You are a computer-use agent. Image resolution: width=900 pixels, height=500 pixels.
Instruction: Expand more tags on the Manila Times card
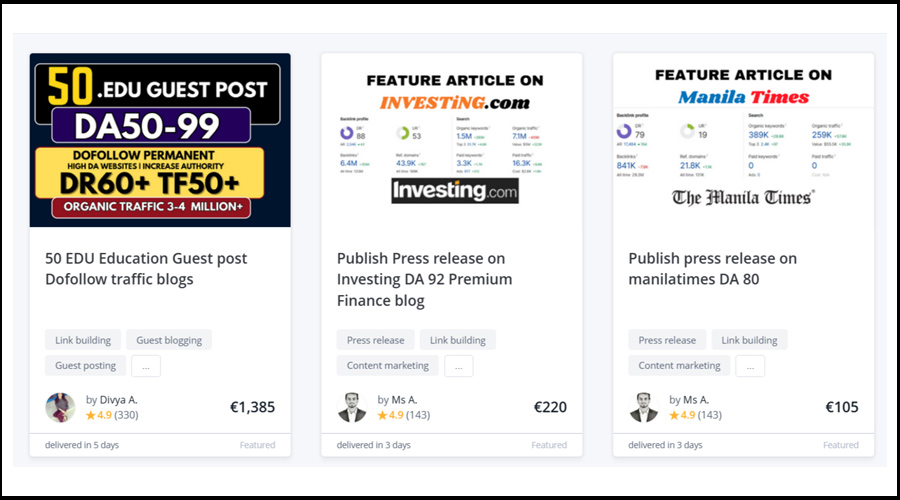click(750, 366)
